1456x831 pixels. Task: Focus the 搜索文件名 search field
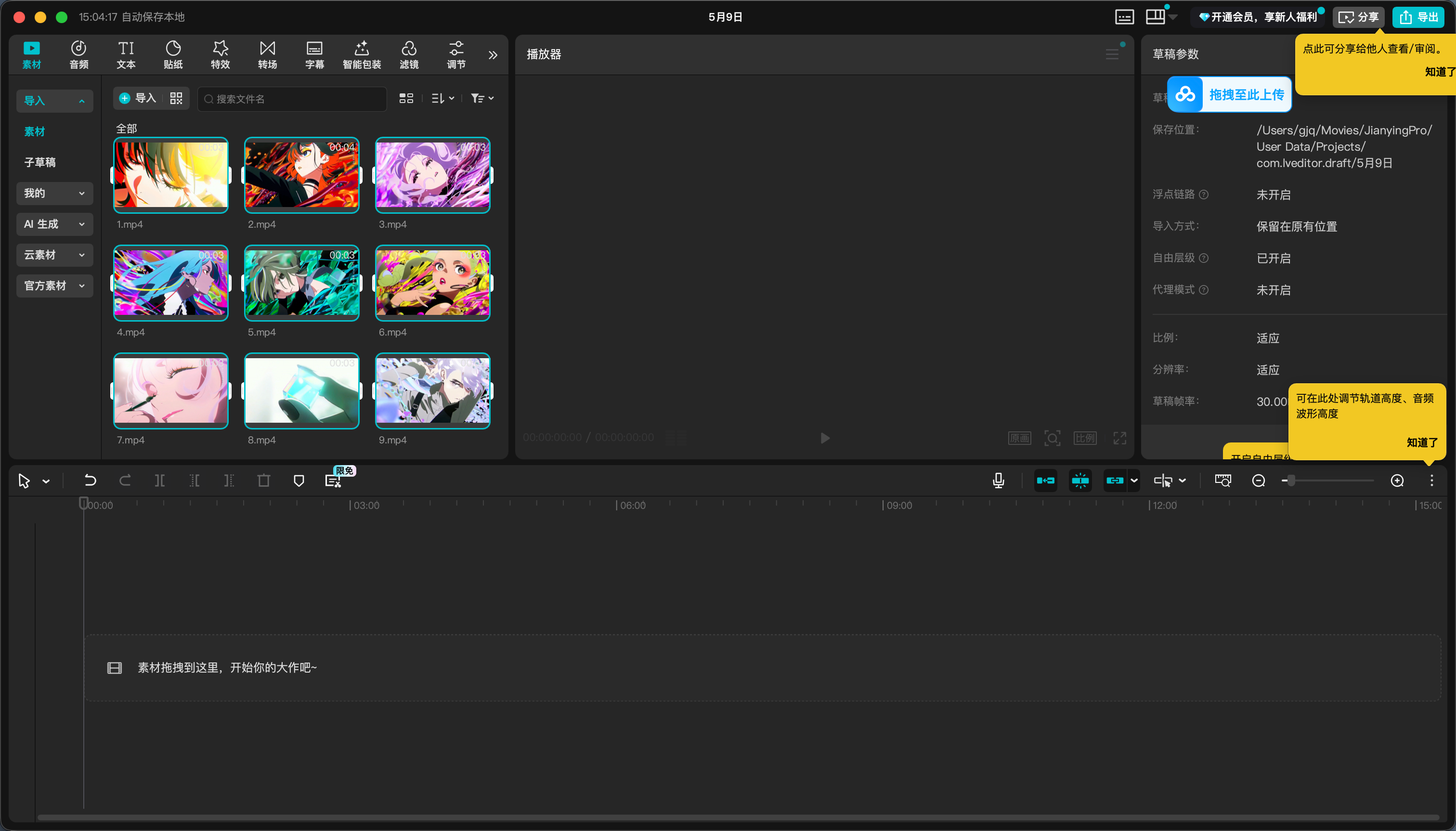[292, 99]
